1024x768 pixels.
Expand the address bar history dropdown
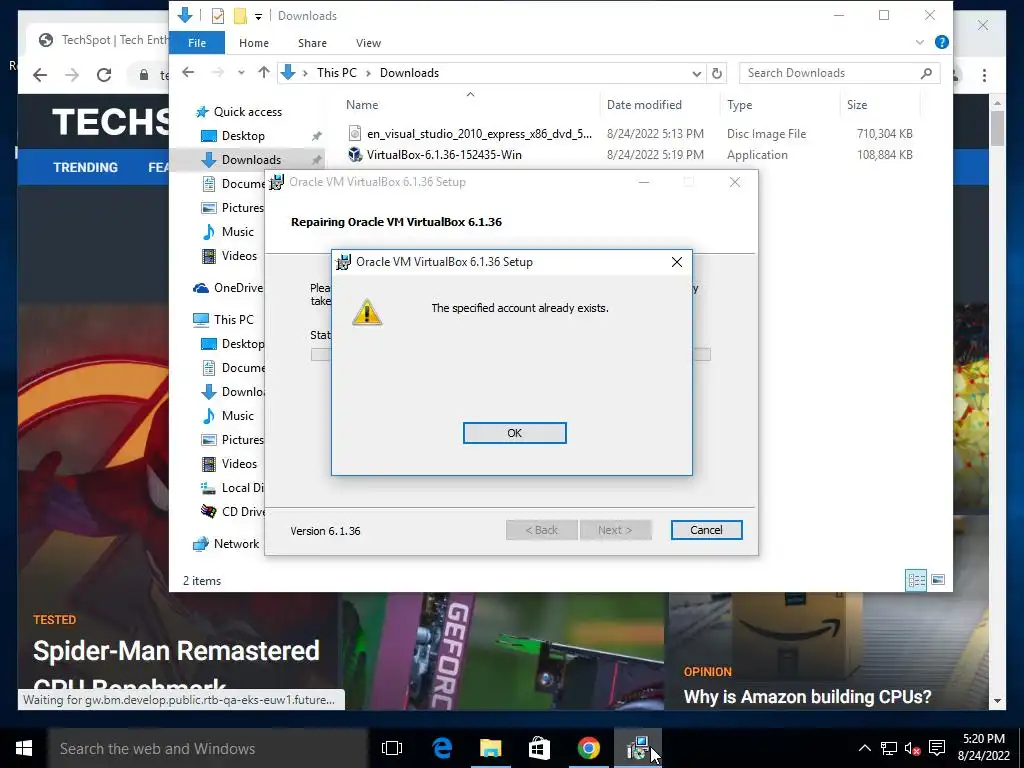(x=696, y=73)
